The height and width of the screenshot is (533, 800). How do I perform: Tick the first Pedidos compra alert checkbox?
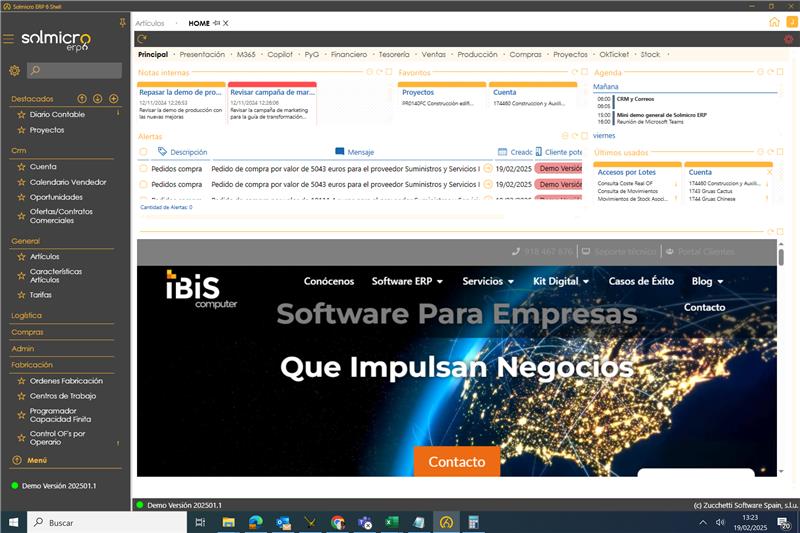point(143,168)
